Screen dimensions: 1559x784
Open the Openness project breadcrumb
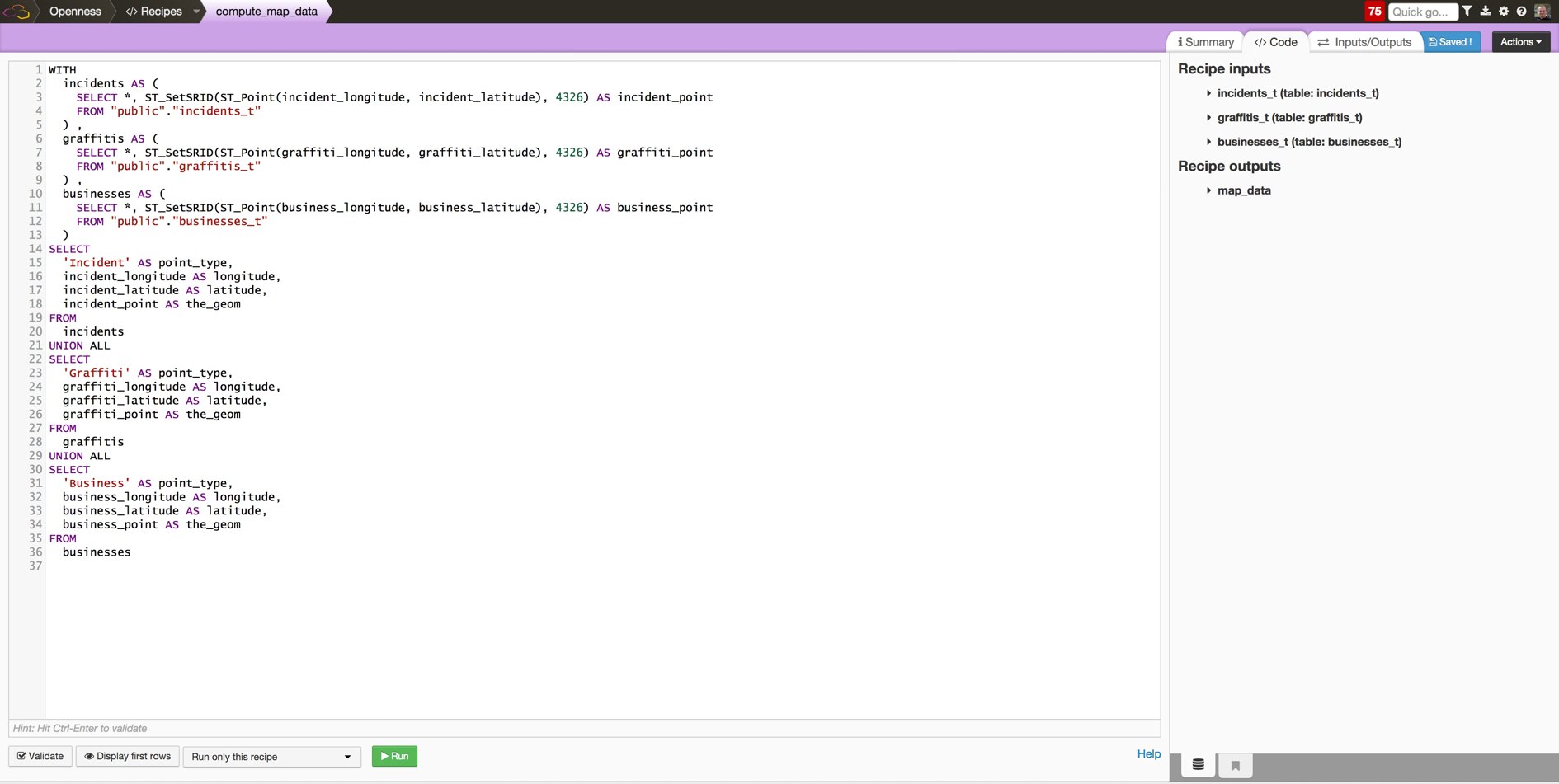(x=75, y=12)
